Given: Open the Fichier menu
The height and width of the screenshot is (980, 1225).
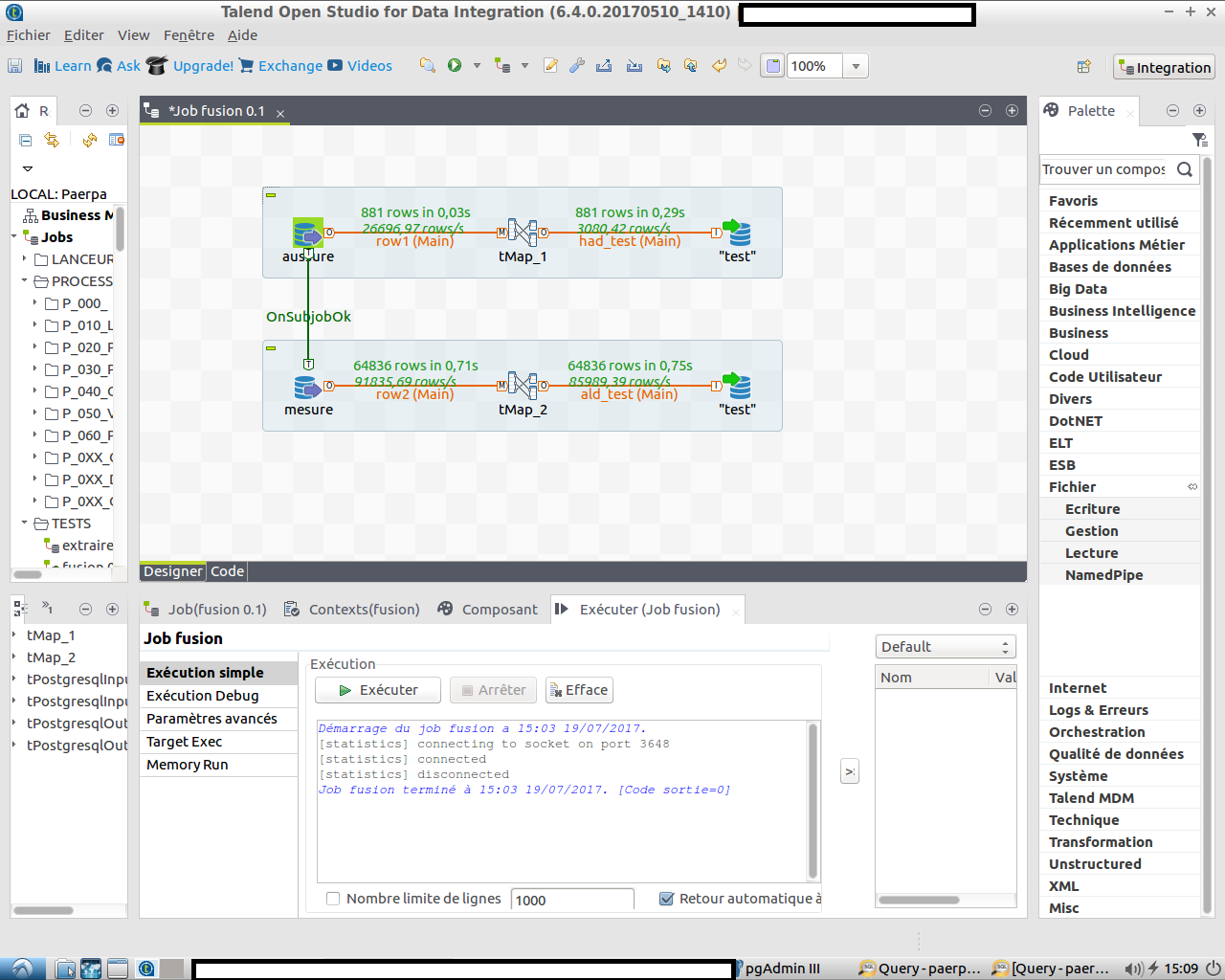Looking at the screenshot, I should coord(29,35).
